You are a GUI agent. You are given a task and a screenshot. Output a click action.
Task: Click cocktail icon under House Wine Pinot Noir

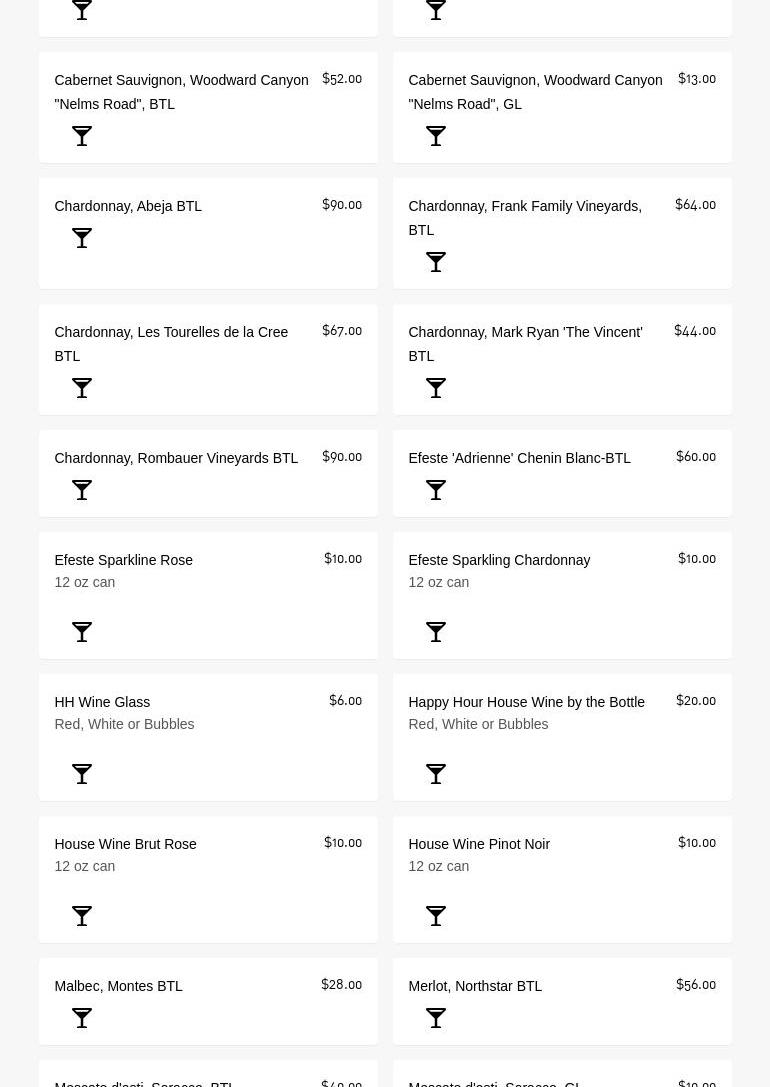click(x=436, y=916)
